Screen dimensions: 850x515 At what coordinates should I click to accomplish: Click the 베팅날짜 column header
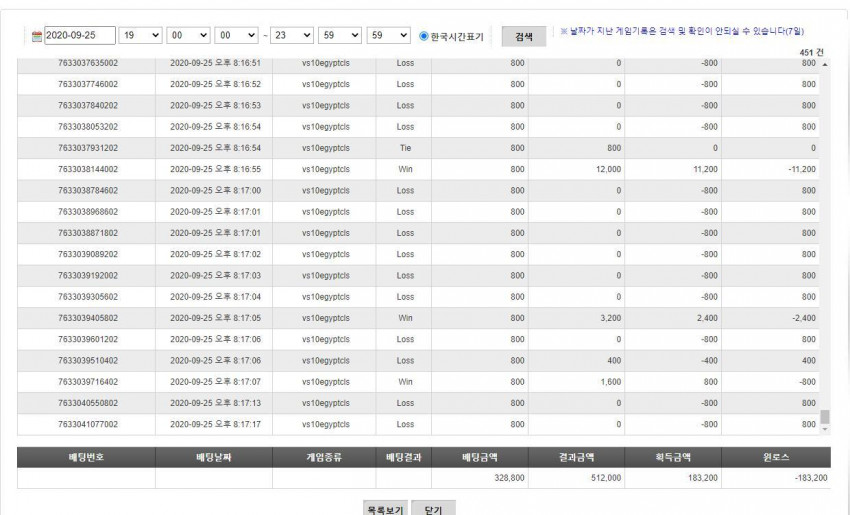coord(214,457)
